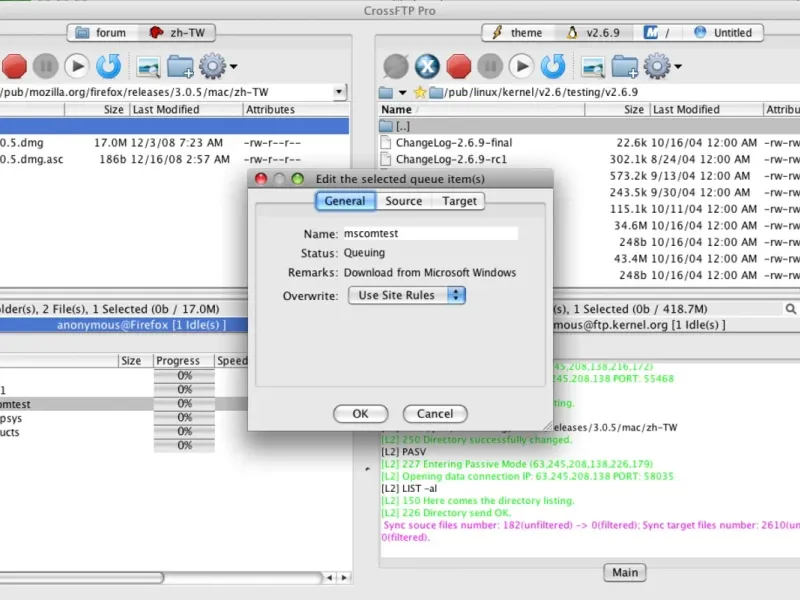Click the favorites star icon beside right path
The height and width of the screenshot is (600, 800).
421,92
